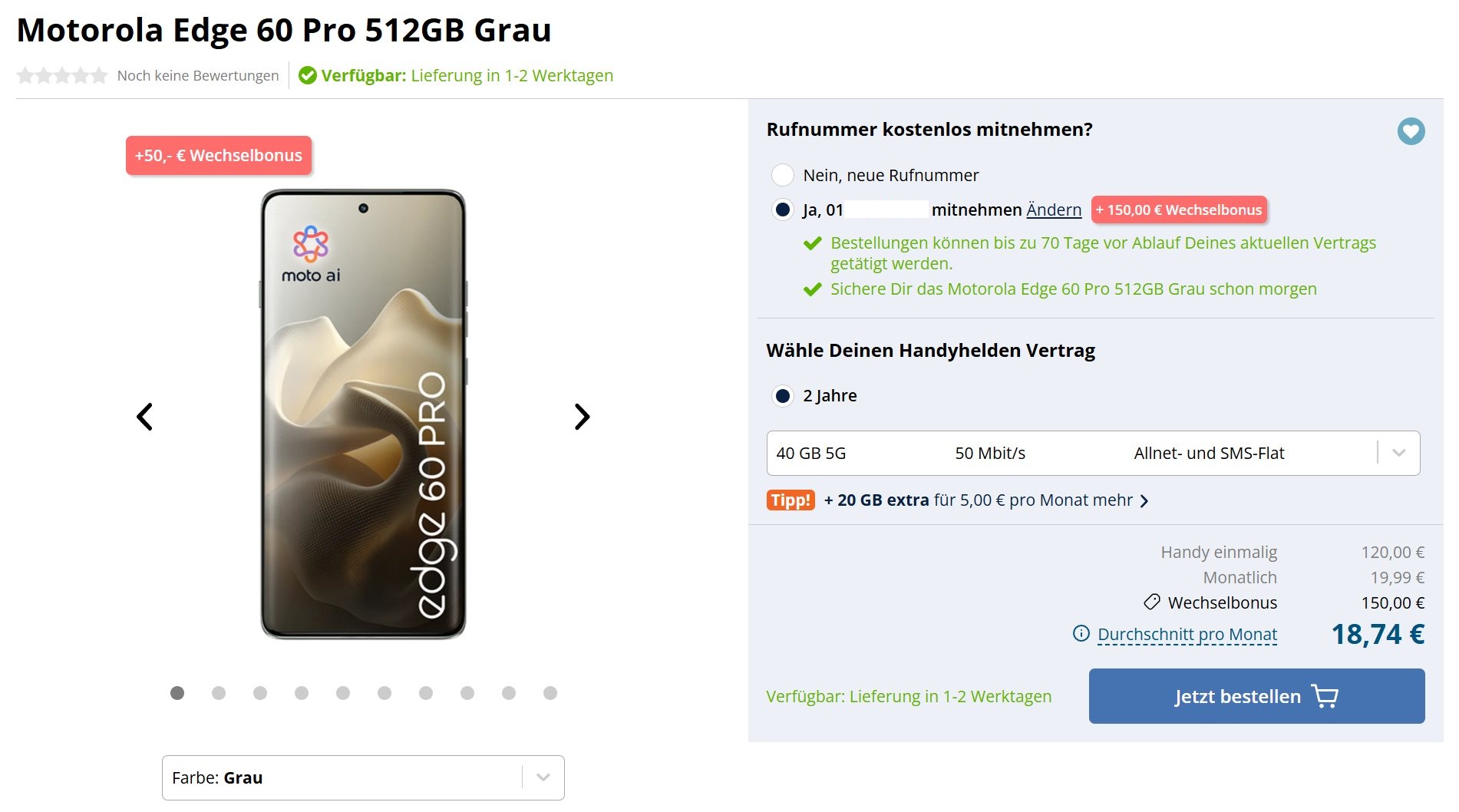
Task: Open the 20 GB extra tip offer
Action: click(985, 500)
